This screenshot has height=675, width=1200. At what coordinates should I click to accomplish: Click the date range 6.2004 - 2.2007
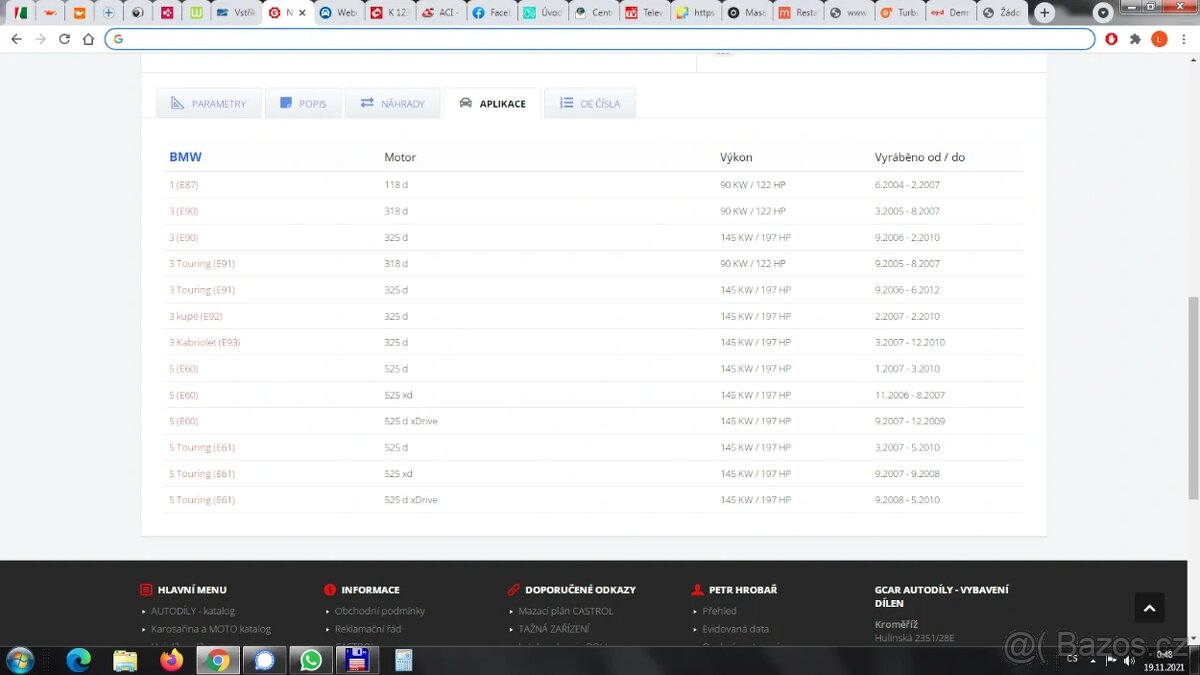coord(907,185)
